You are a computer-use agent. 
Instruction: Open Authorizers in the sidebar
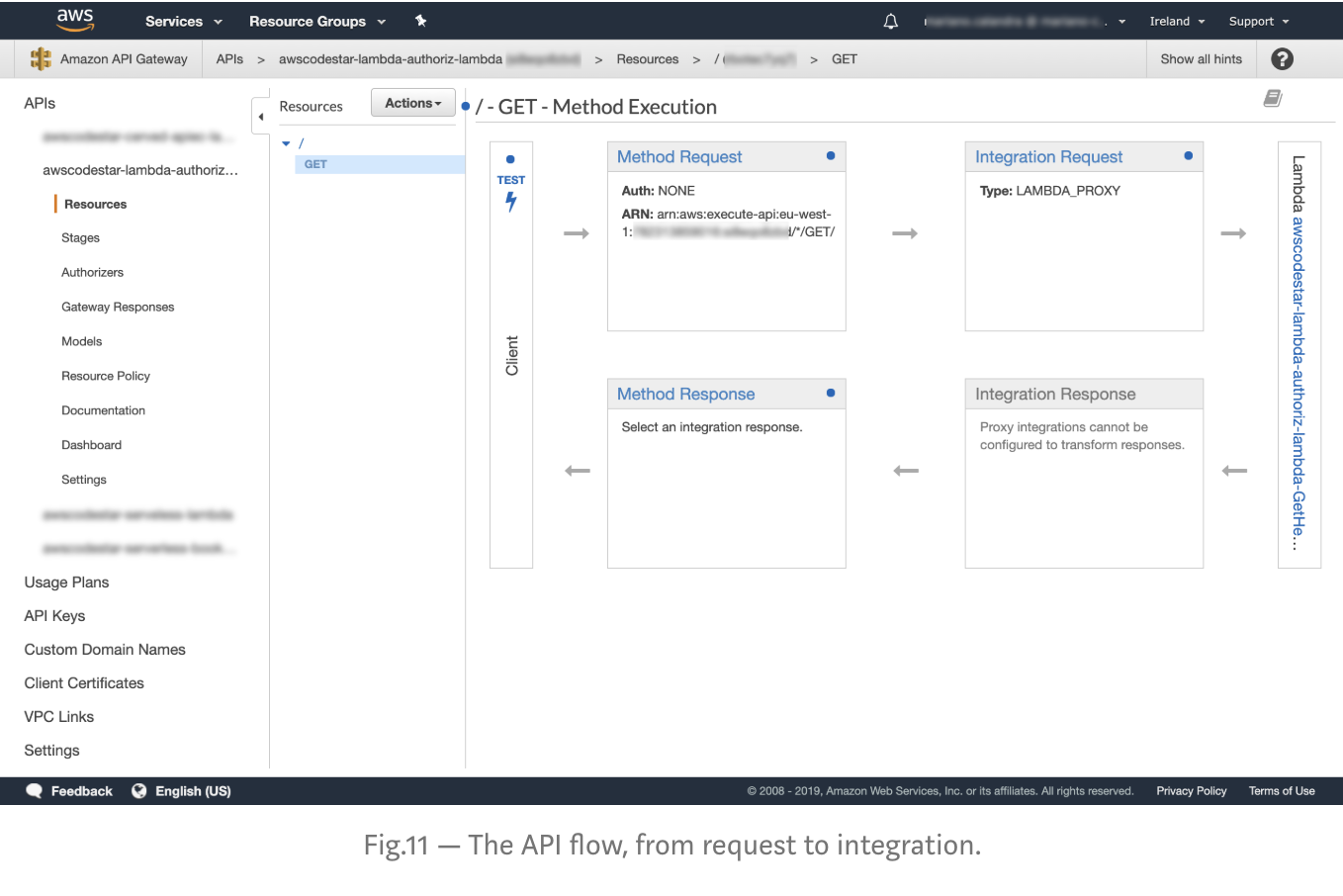[92, 272]
